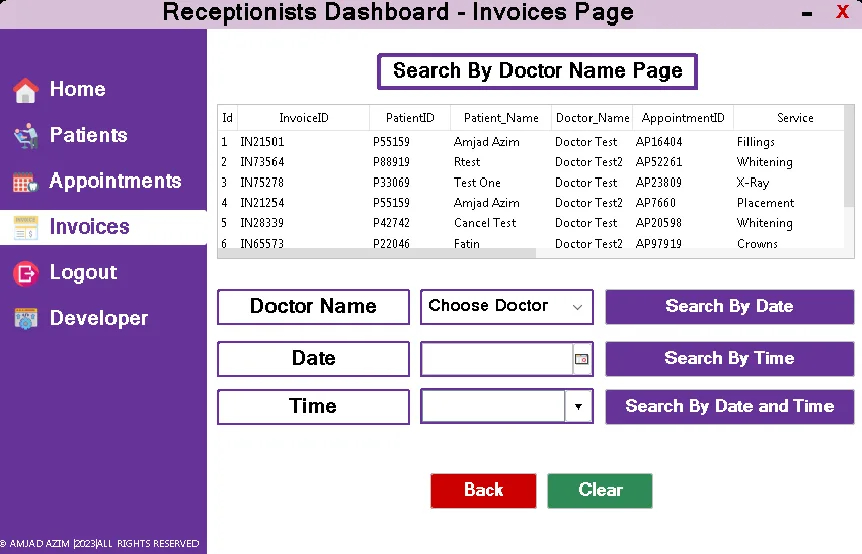
Task: Click patient name Fatin
Action: point(467,243)
